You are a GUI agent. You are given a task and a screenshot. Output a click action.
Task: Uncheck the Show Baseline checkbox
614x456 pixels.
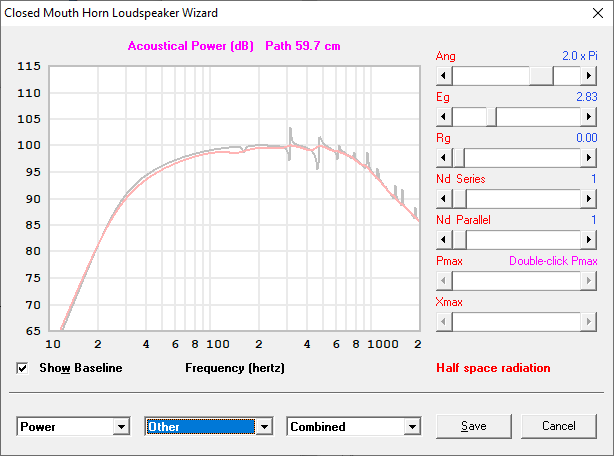coord(22,368)
